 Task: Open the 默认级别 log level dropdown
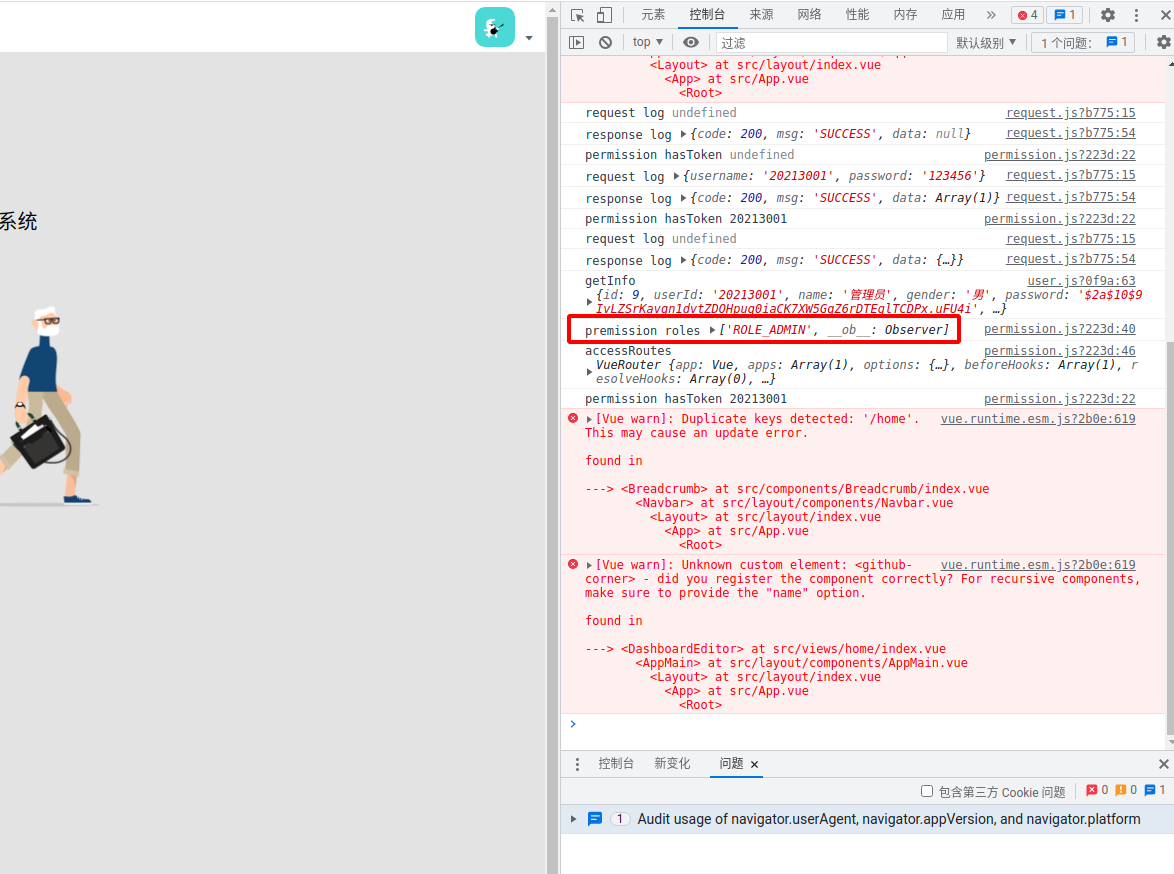pyautogui.click(x=985, y=43)
